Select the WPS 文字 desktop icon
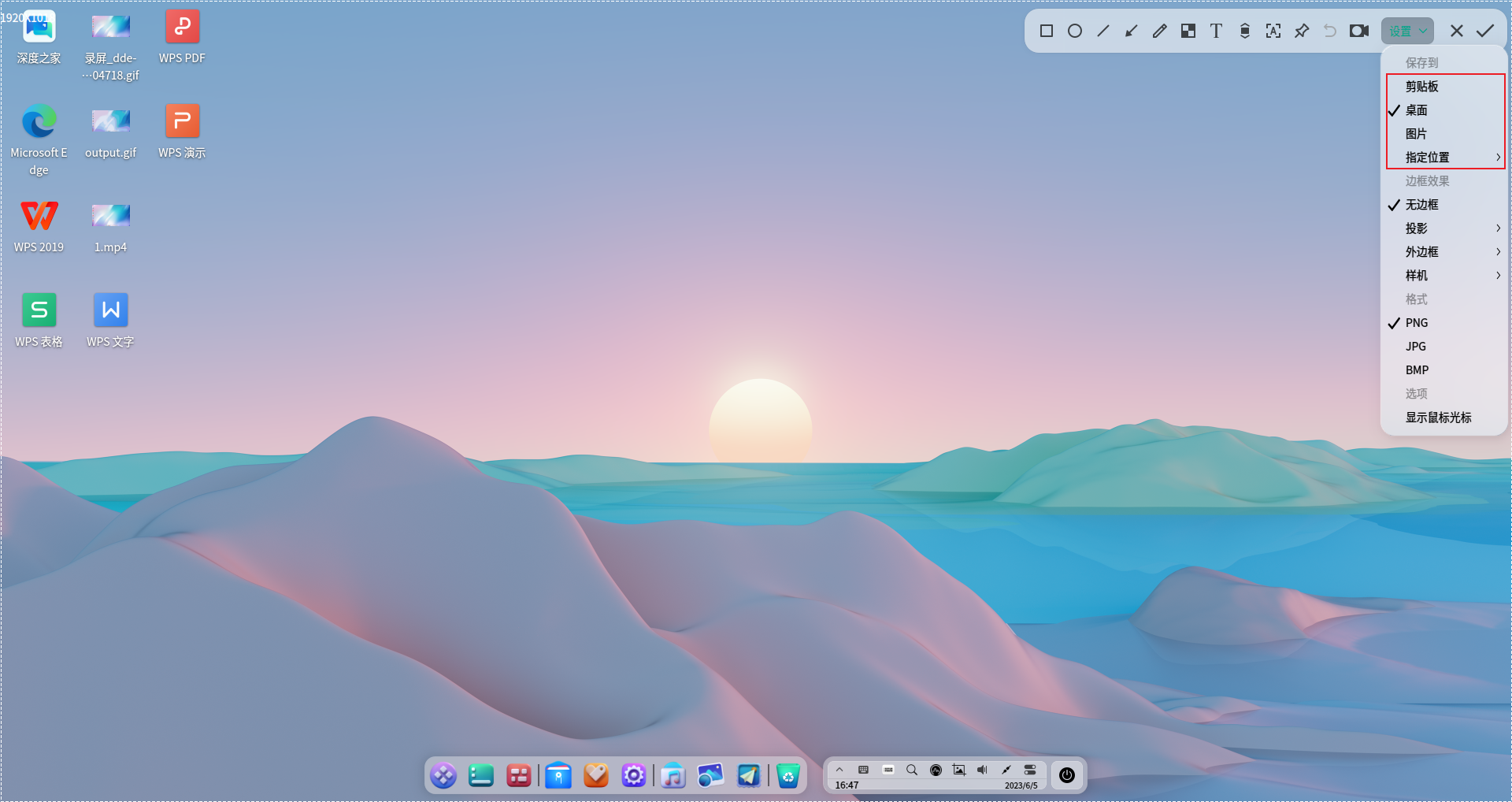The image size is (1512, 802). 110,321
